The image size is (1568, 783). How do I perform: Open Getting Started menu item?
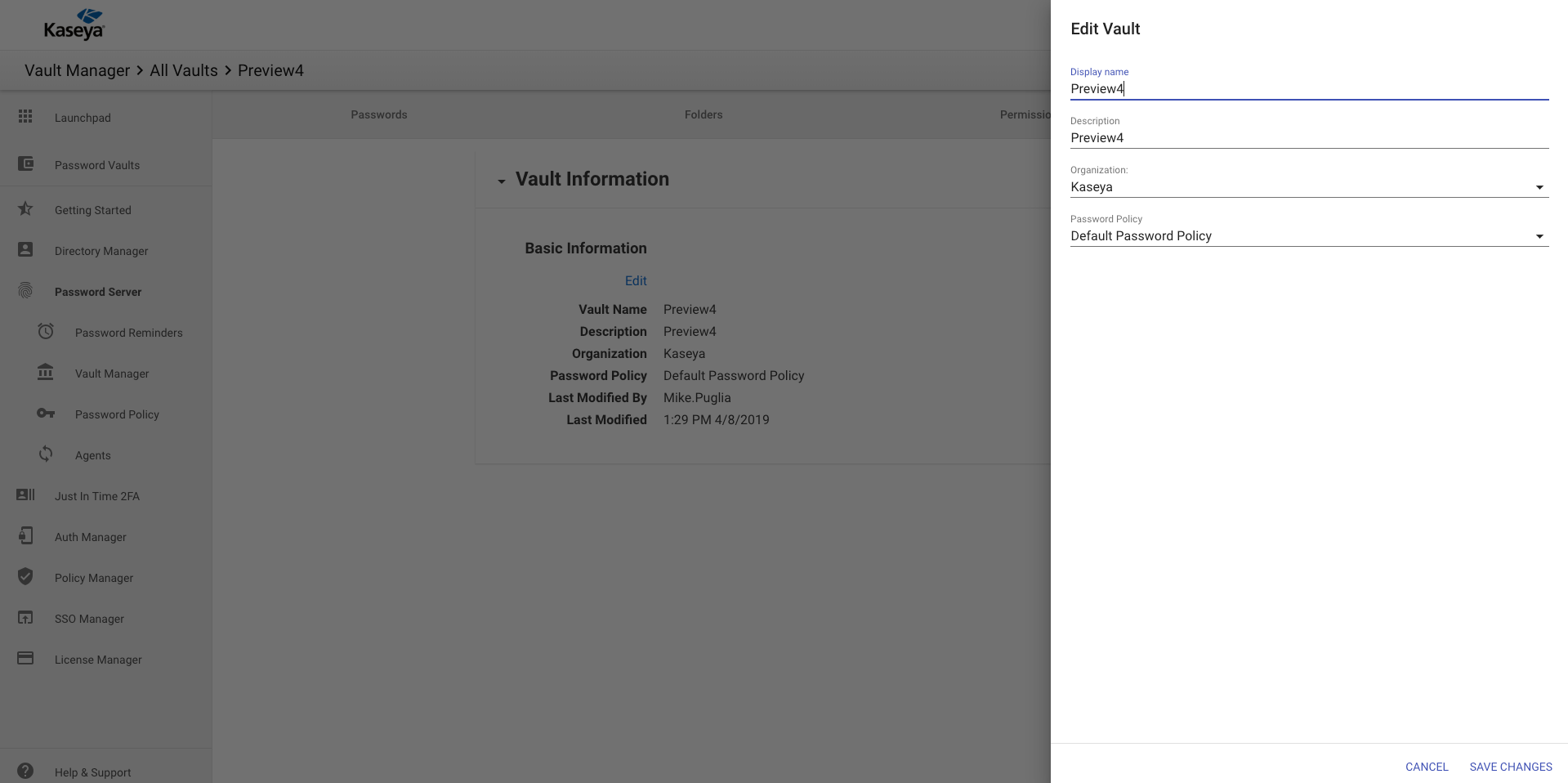93,210
